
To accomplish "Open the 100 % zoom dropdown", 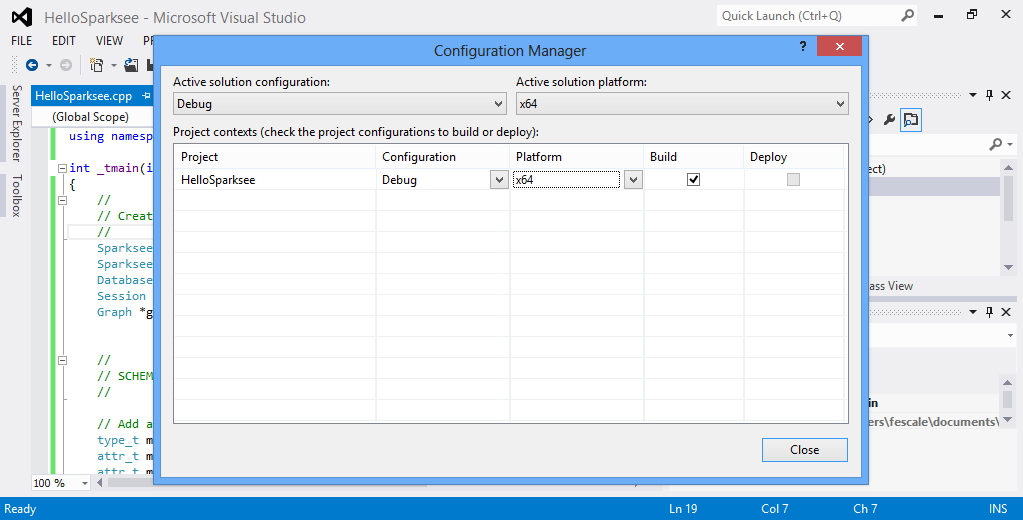I will point(84,483).
